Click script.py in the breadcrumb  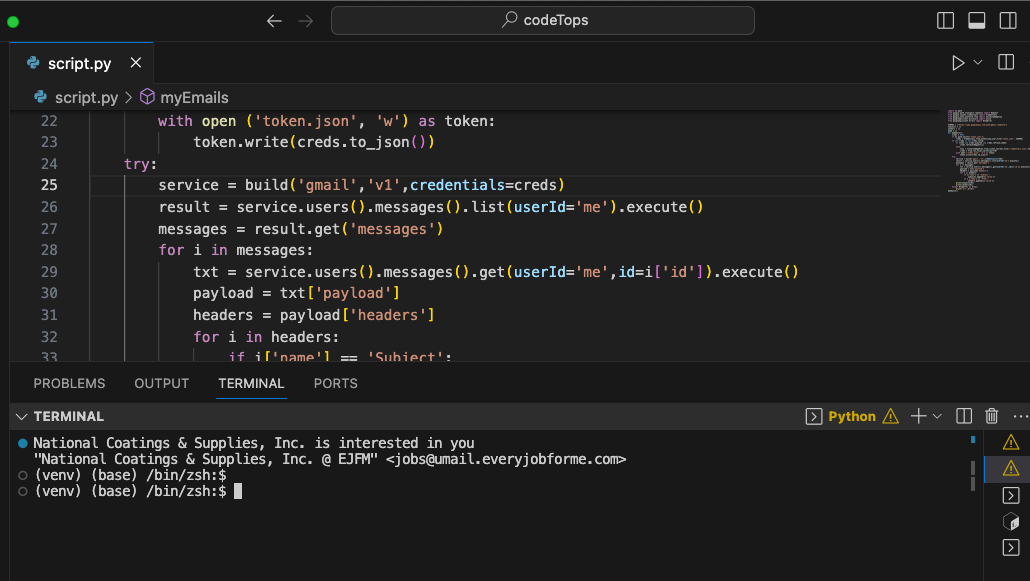[x=86, y=98]
